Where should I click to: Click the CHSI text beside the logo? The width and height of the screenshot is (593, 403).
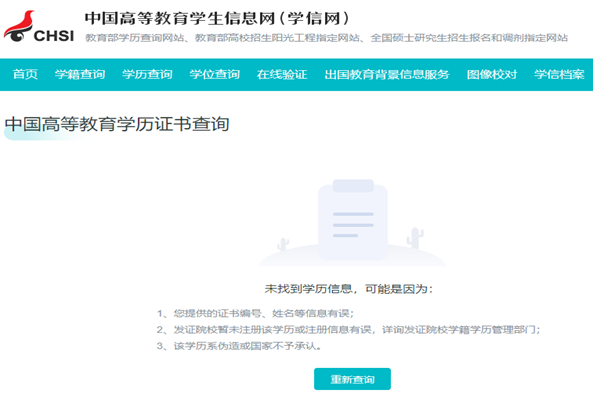coord(54,36)
